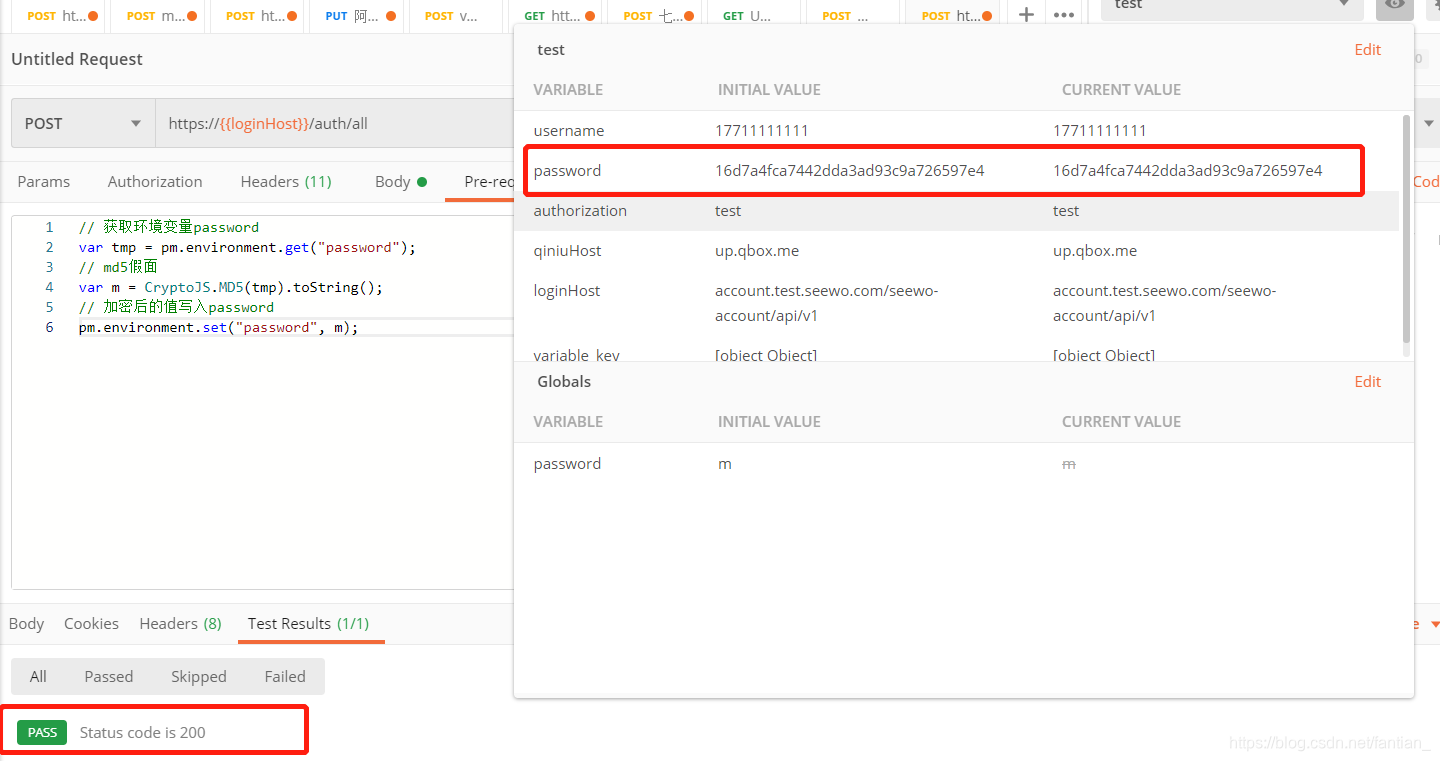The image size is (1440, 761).
Task: Switch to the Authorization tab
Action: (x=155, y=182)
